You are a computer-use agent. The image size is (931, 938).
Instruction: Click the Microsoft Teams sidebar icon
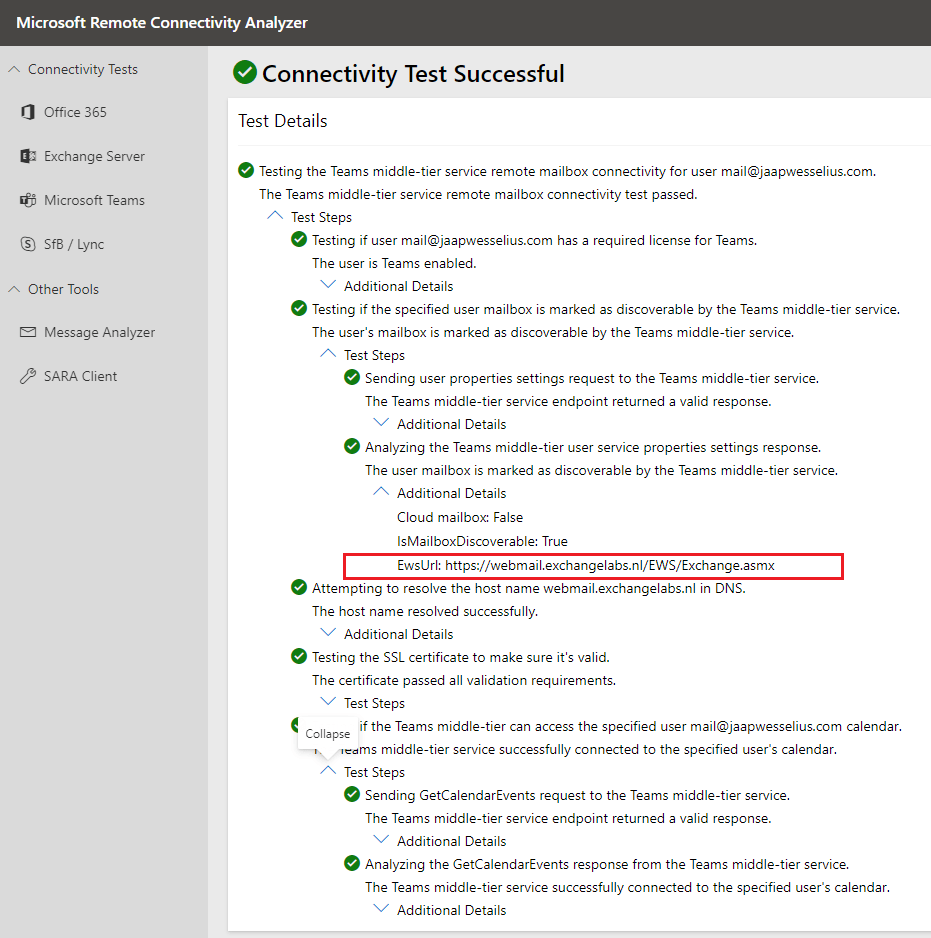pos(28,200)
